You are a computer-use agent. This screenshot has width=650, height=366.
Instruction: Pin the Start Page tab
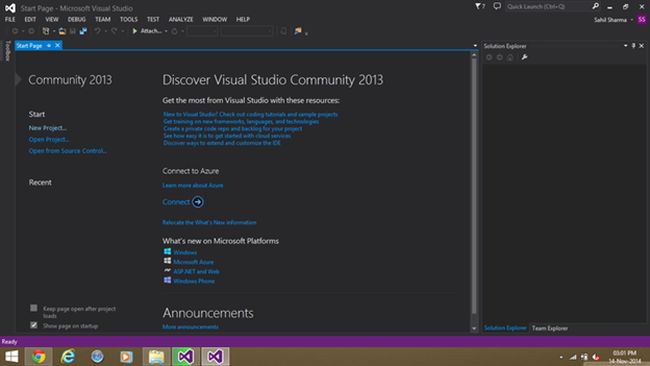tap(49, 46)
